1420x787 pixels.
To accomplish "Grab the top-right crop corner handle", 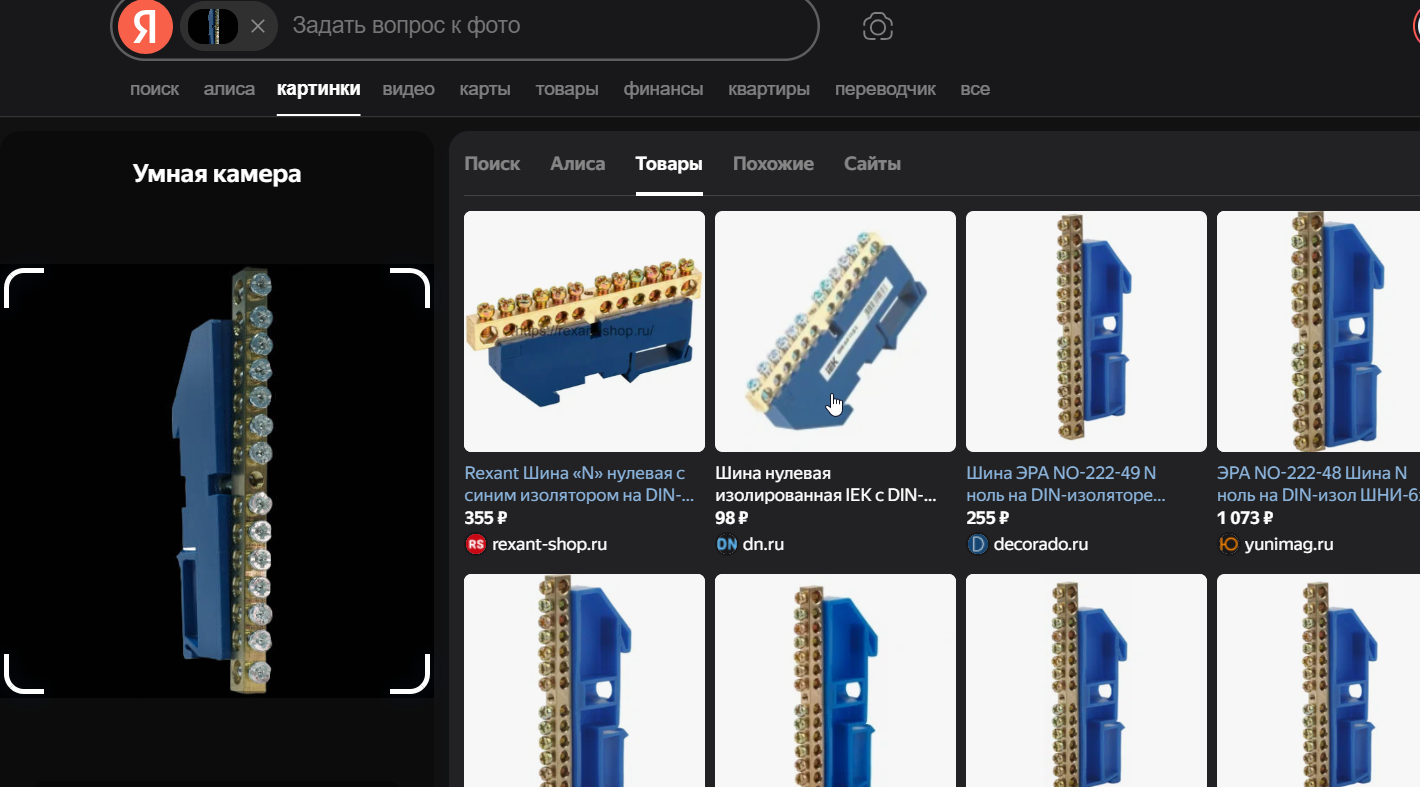I will (410, 287).
